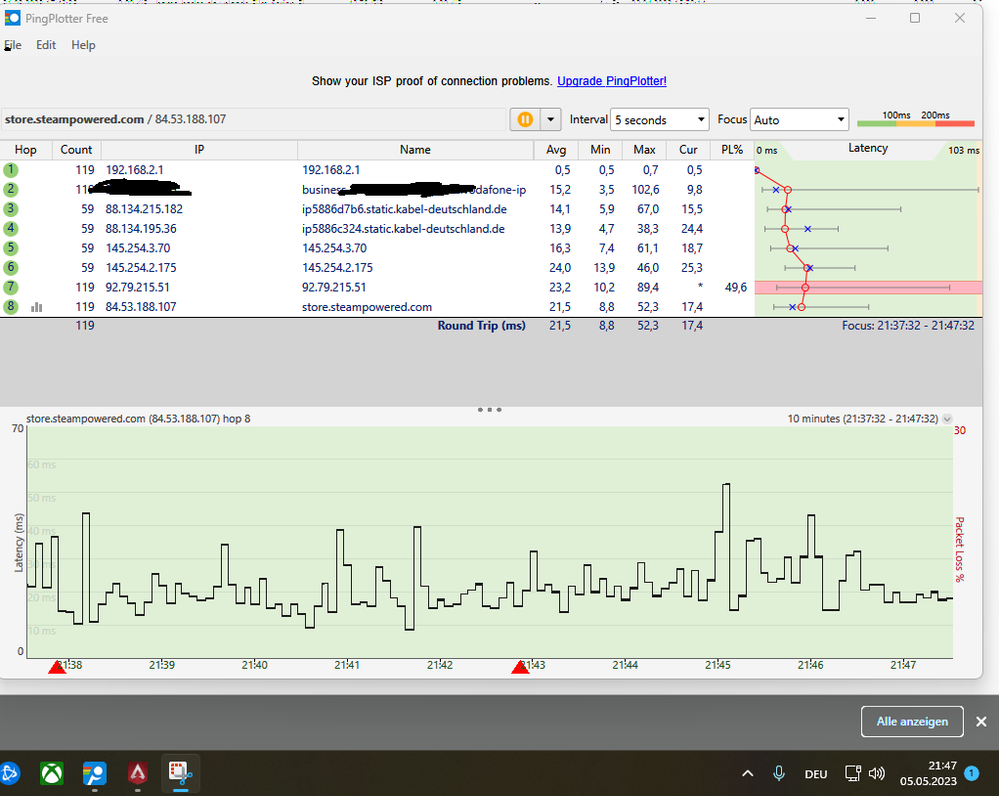Open the network tray icon
The height and width of the screenshot is (796, 999).
[852, 774]
